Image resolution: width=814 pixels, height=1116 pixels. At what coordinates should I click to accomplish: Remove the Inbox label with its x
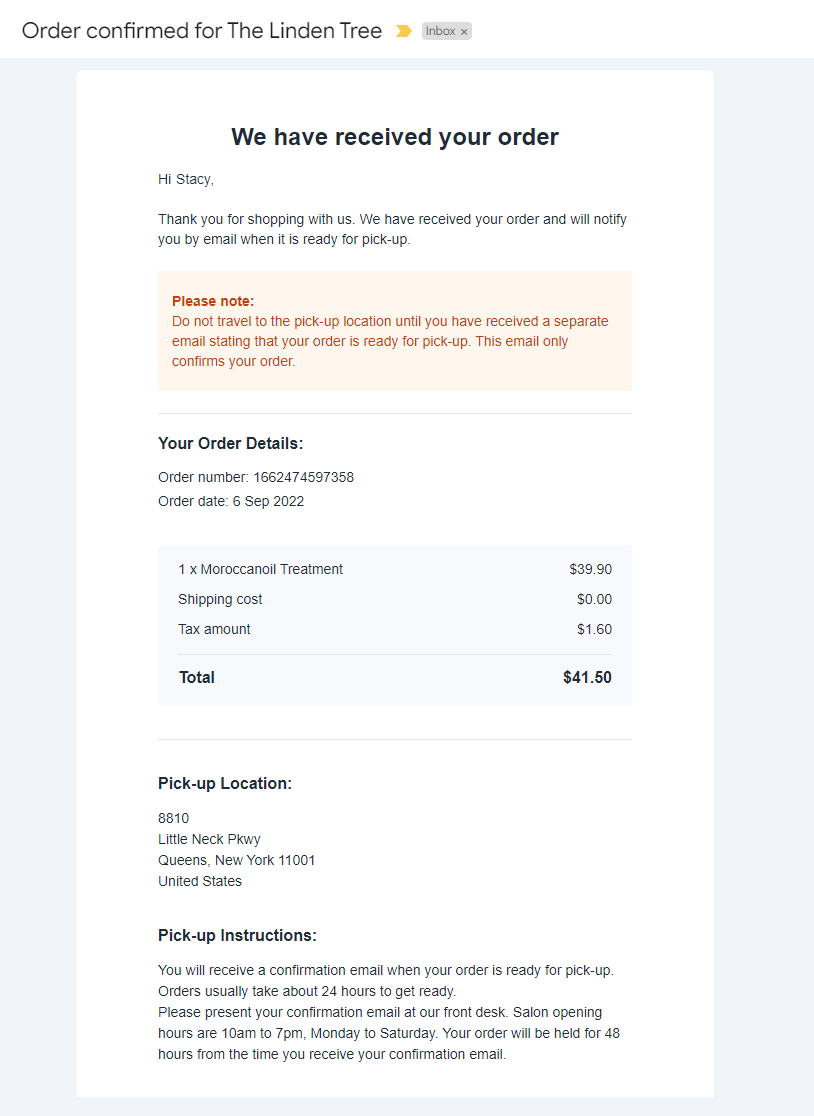(464, 32)
